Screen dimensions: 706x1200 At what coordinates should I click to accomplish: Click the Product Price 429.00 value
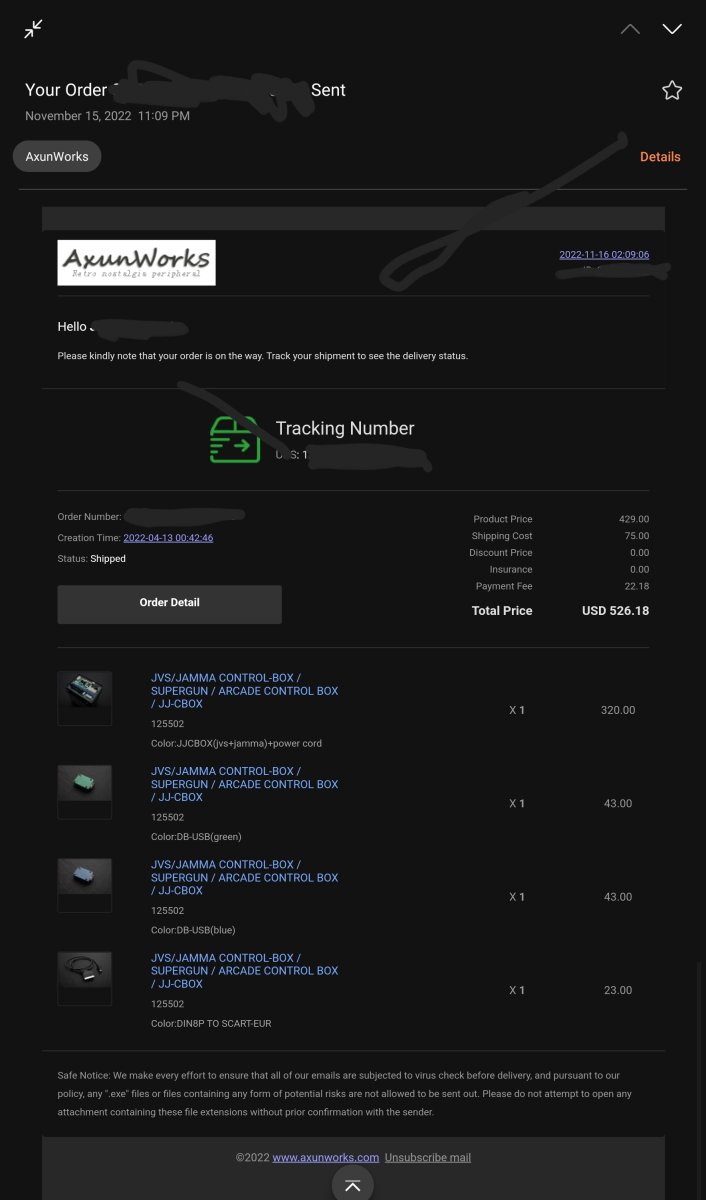coord(634,519)
